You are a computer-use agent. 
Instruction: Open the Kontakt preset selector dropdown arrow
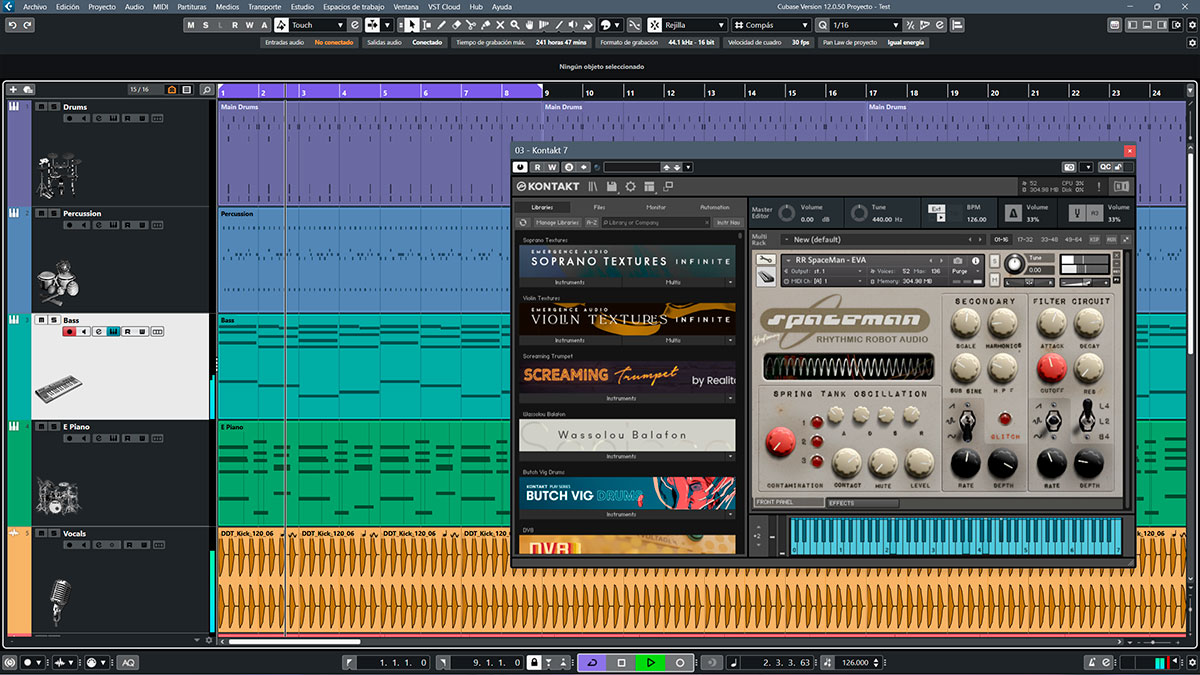[688, 167]
